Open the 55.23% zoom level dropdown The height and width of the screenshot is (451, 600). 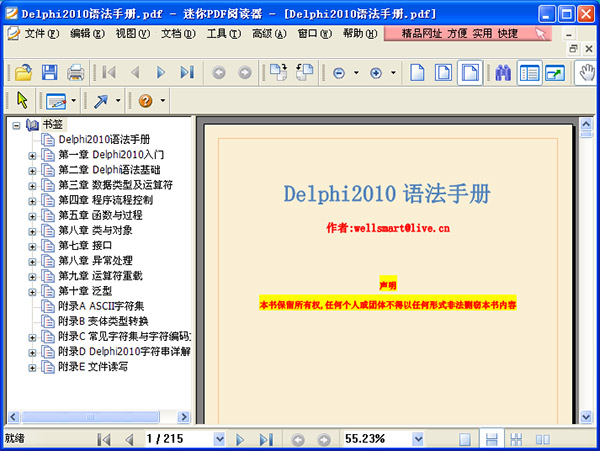[x=418, y=439]
